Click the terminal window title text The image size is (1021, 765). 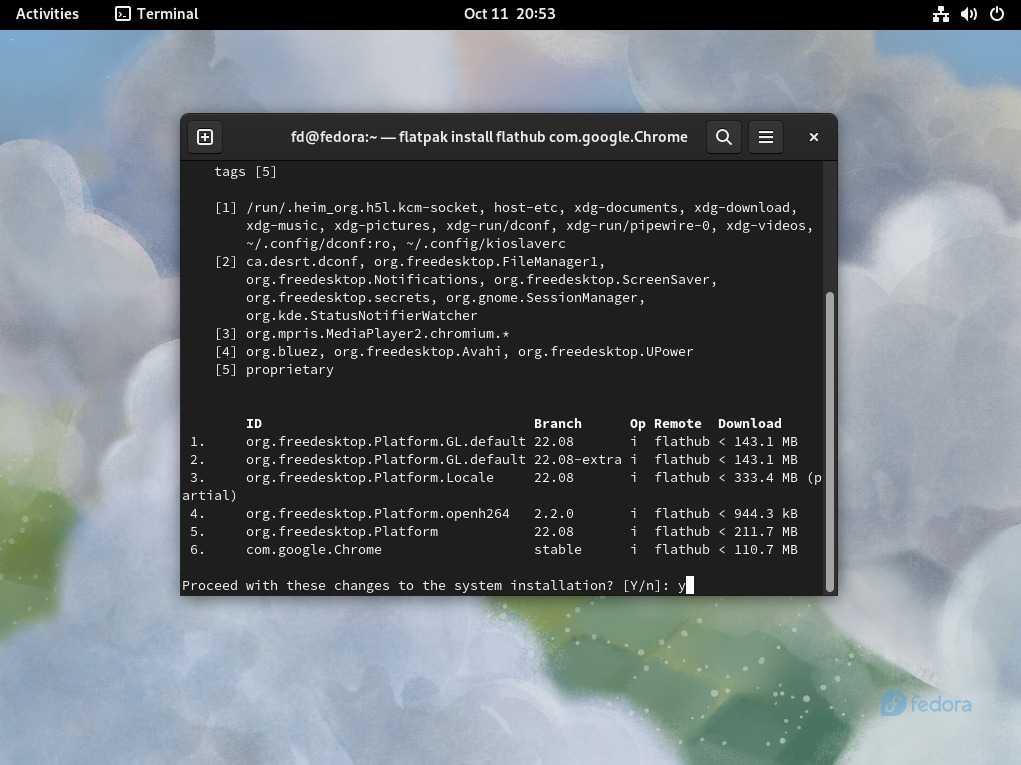pos(489,137)
